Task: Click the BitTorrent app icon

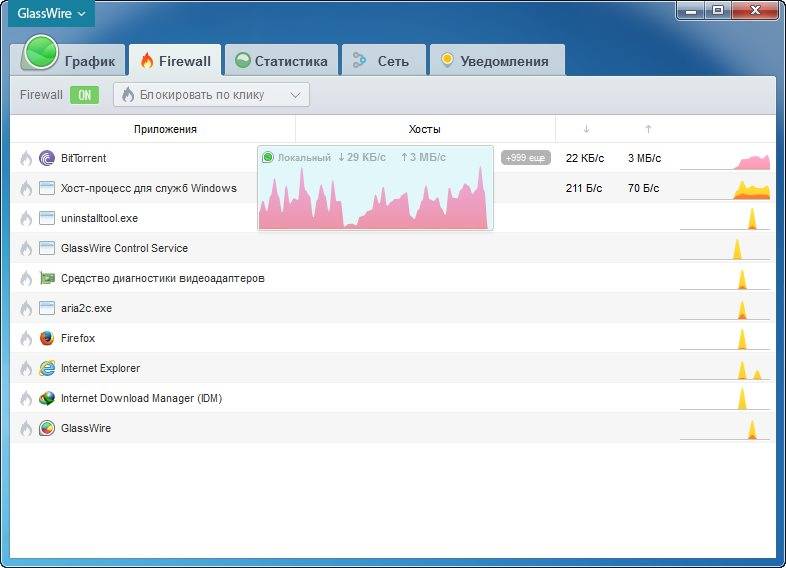Action: pos(47,158)
